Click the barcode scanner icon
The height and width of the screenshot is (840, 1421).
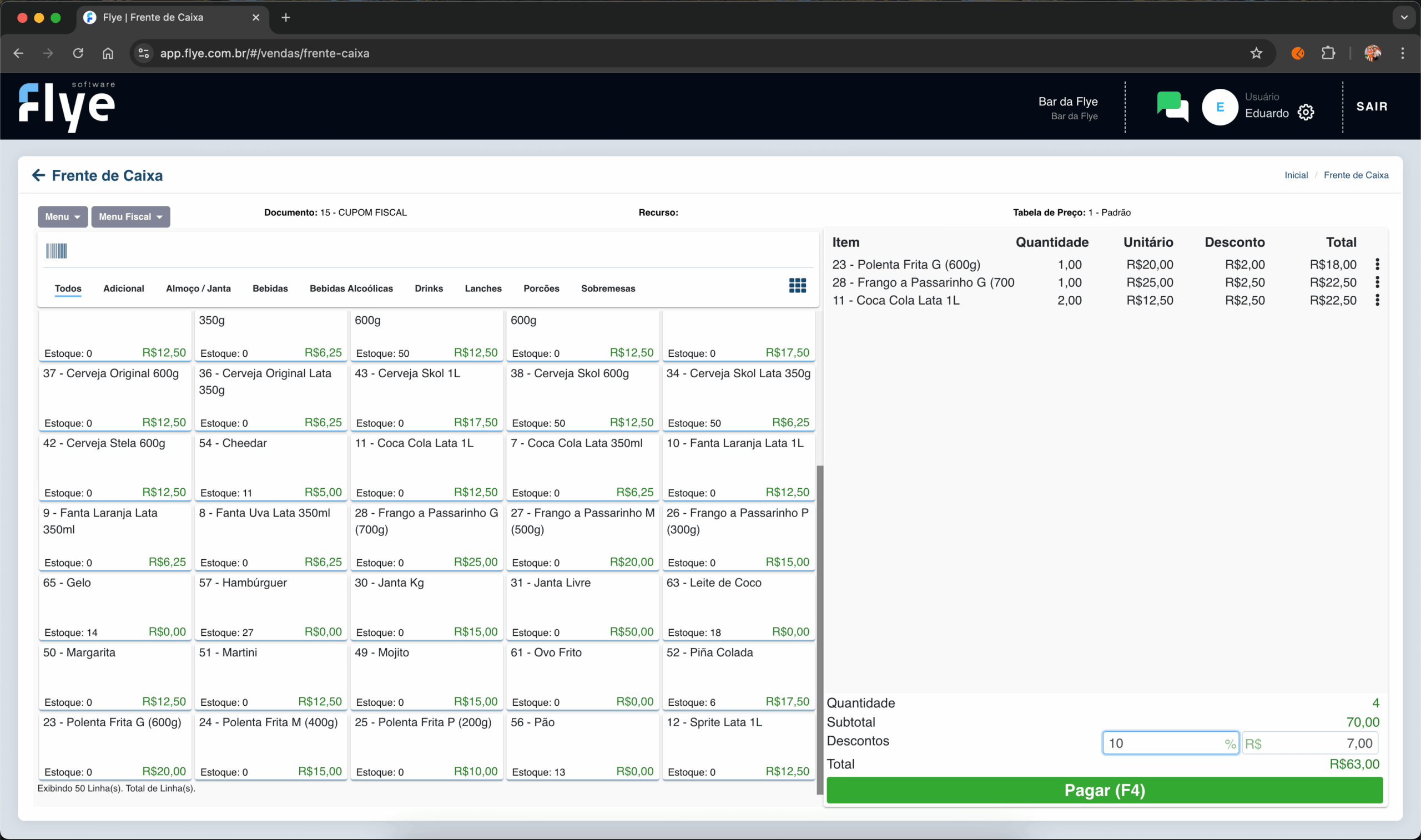tap(56, 251)
